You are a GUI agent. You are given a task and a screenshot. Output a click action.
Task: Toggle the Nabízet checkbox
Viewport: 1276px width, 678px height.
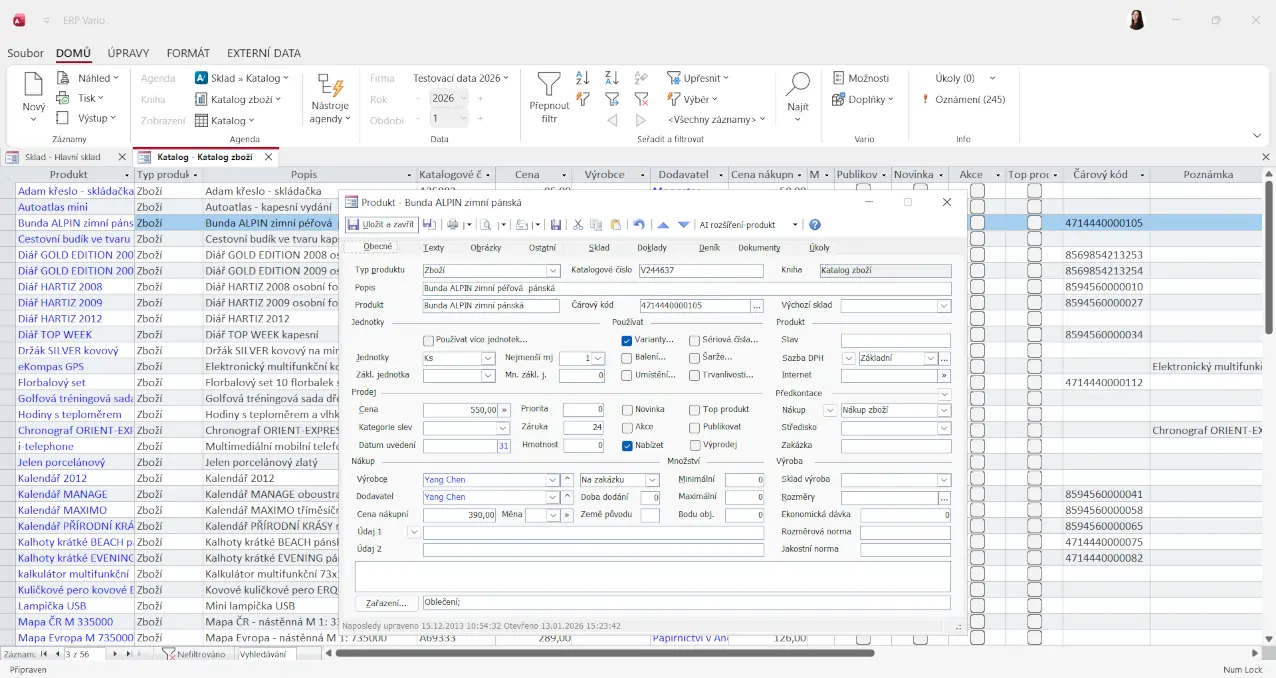pos(627,446)
